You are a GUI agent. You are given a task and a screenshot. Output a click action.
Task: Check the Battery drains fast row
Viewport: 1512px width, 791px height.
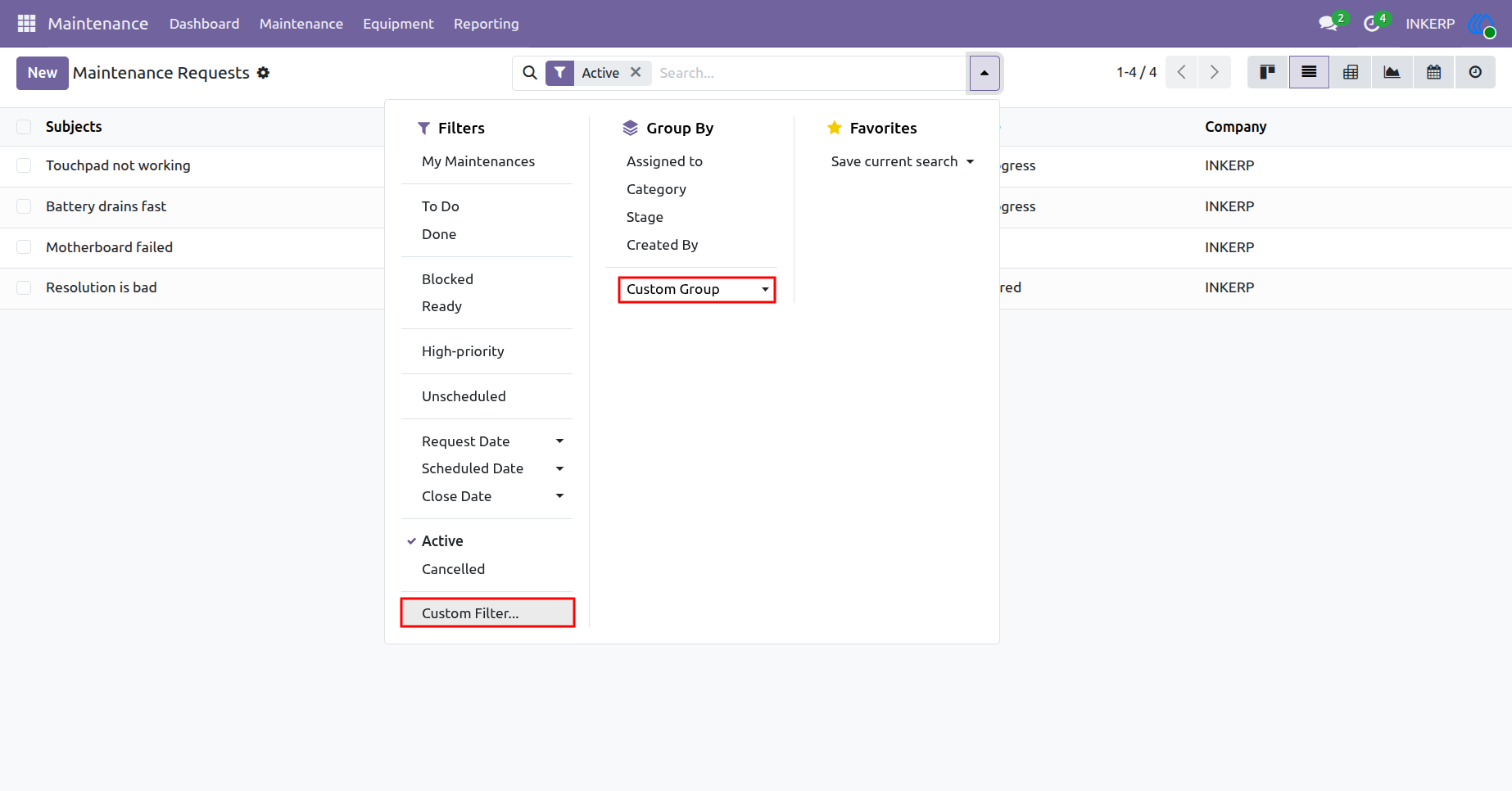coord(24,206)
